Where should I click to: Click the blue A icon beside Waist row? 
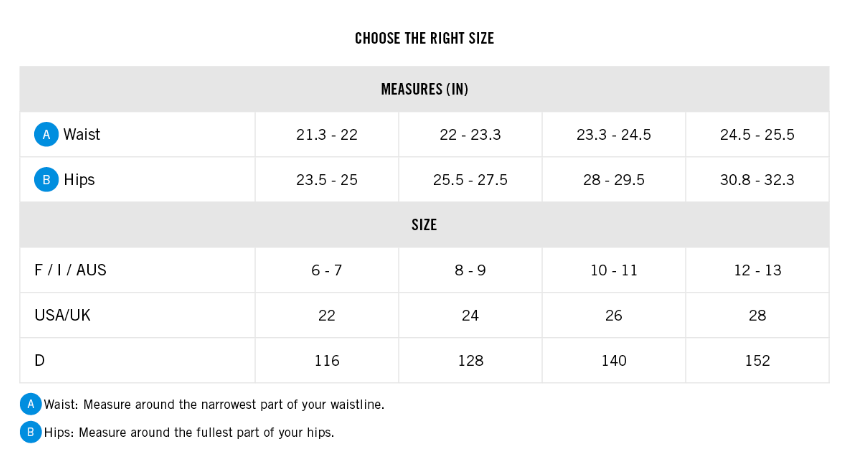click(46, 134)
